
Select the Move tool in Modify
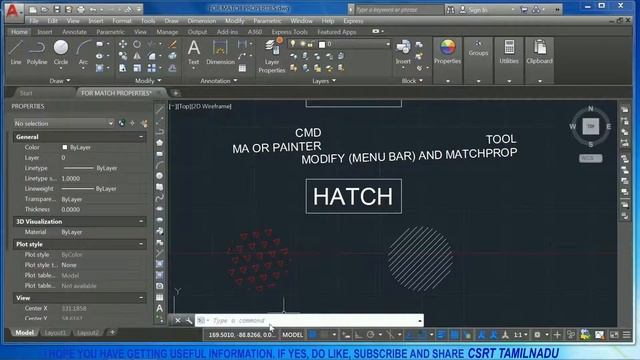[x=122, y=44]
